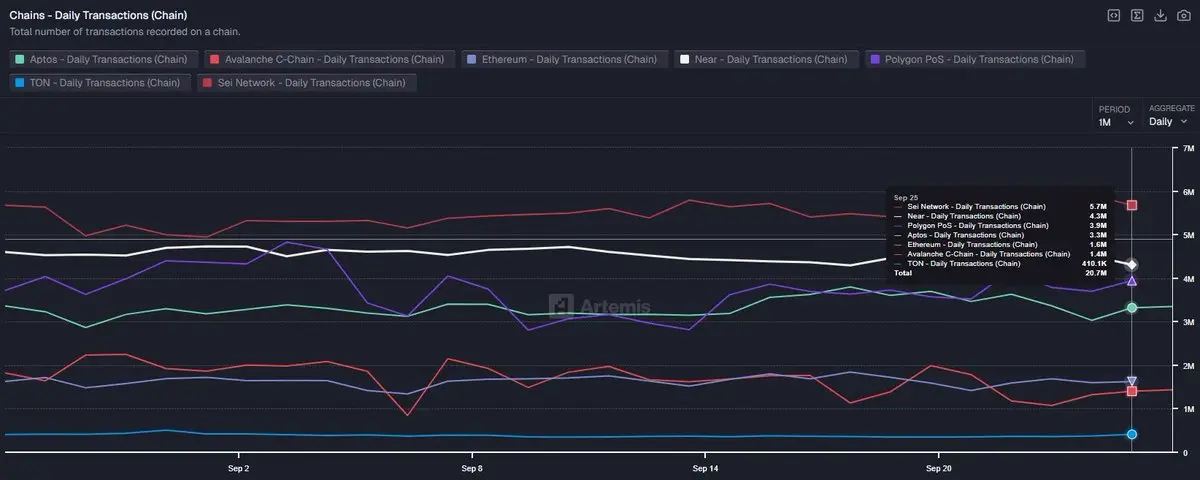Click the Sep 20 axis label
This screenshot has width=1200, height=480.
[938, 467]
